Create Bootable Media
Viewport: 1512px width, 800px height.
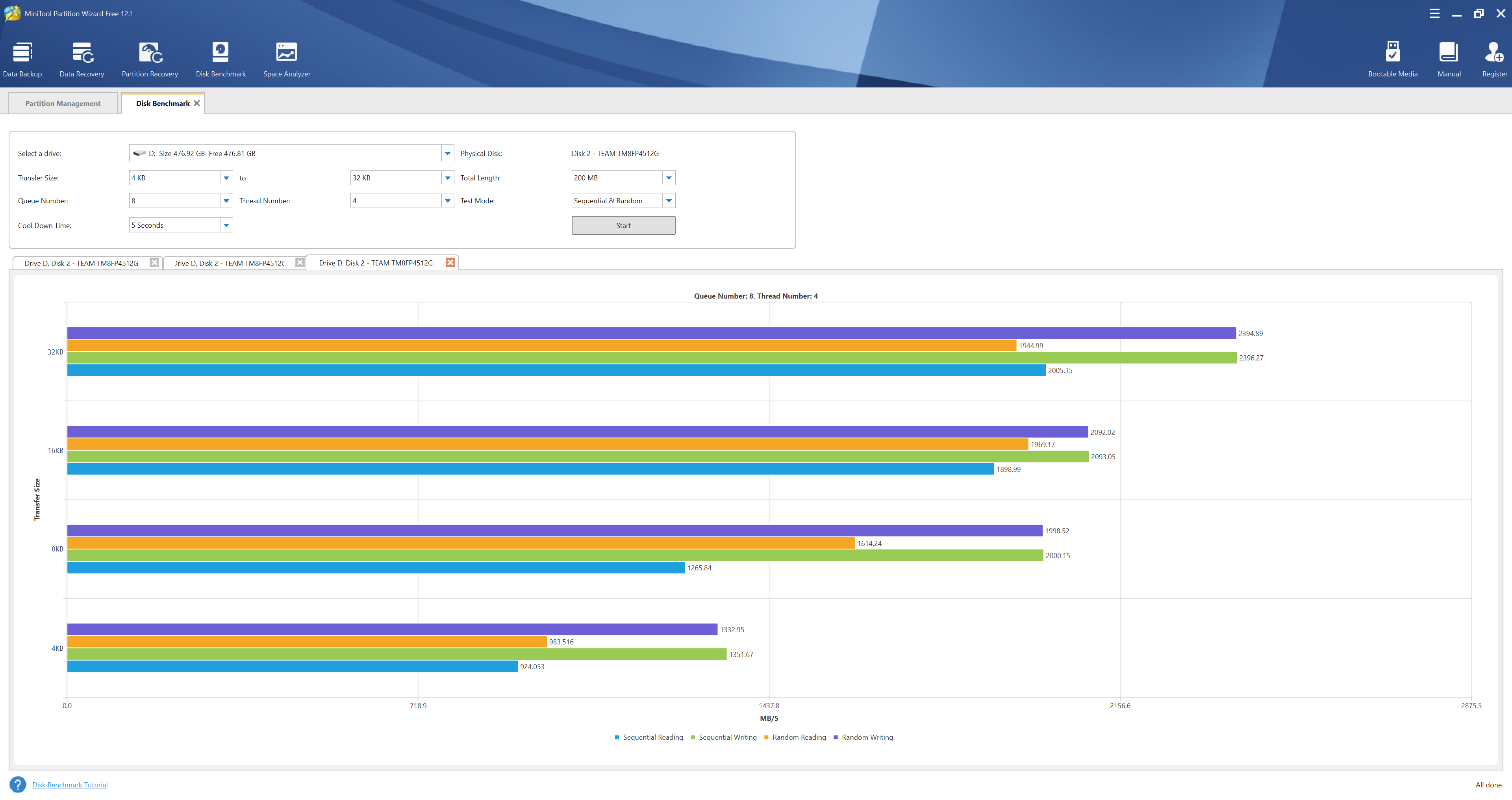coord(1392,59)
